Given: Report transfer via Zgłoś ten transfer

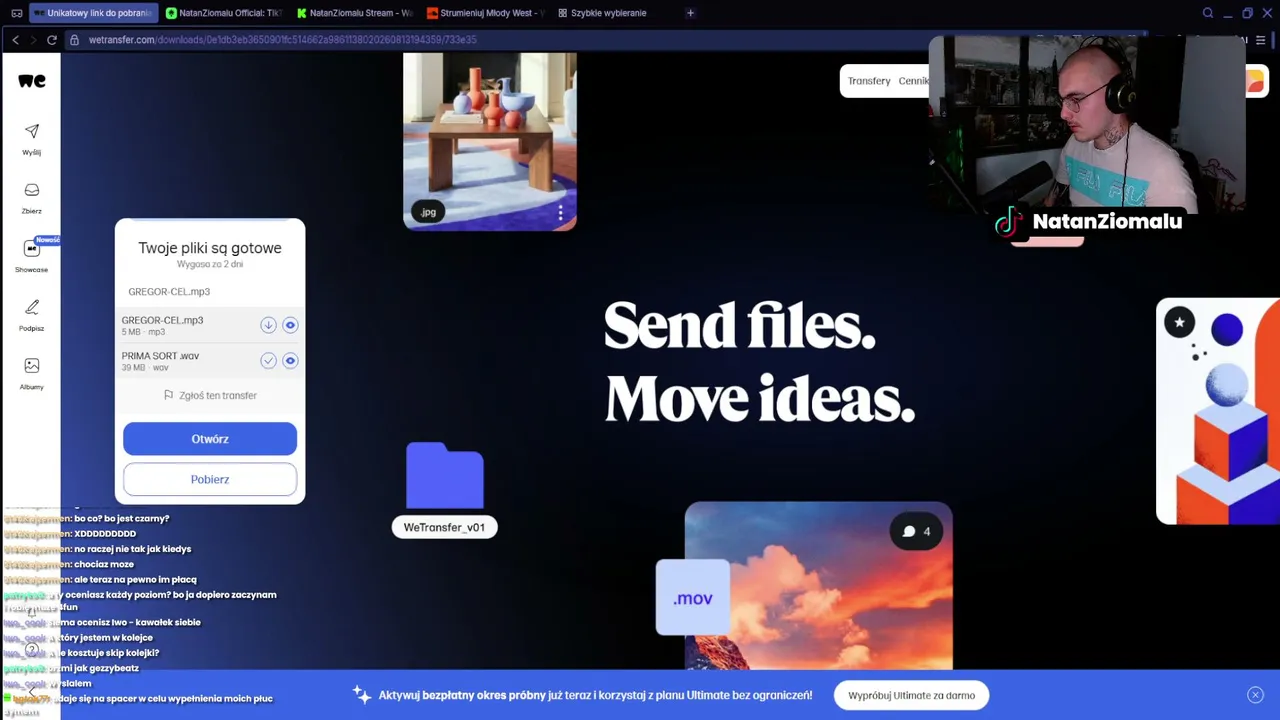Looking at the screenshot, I should point(210,395).
